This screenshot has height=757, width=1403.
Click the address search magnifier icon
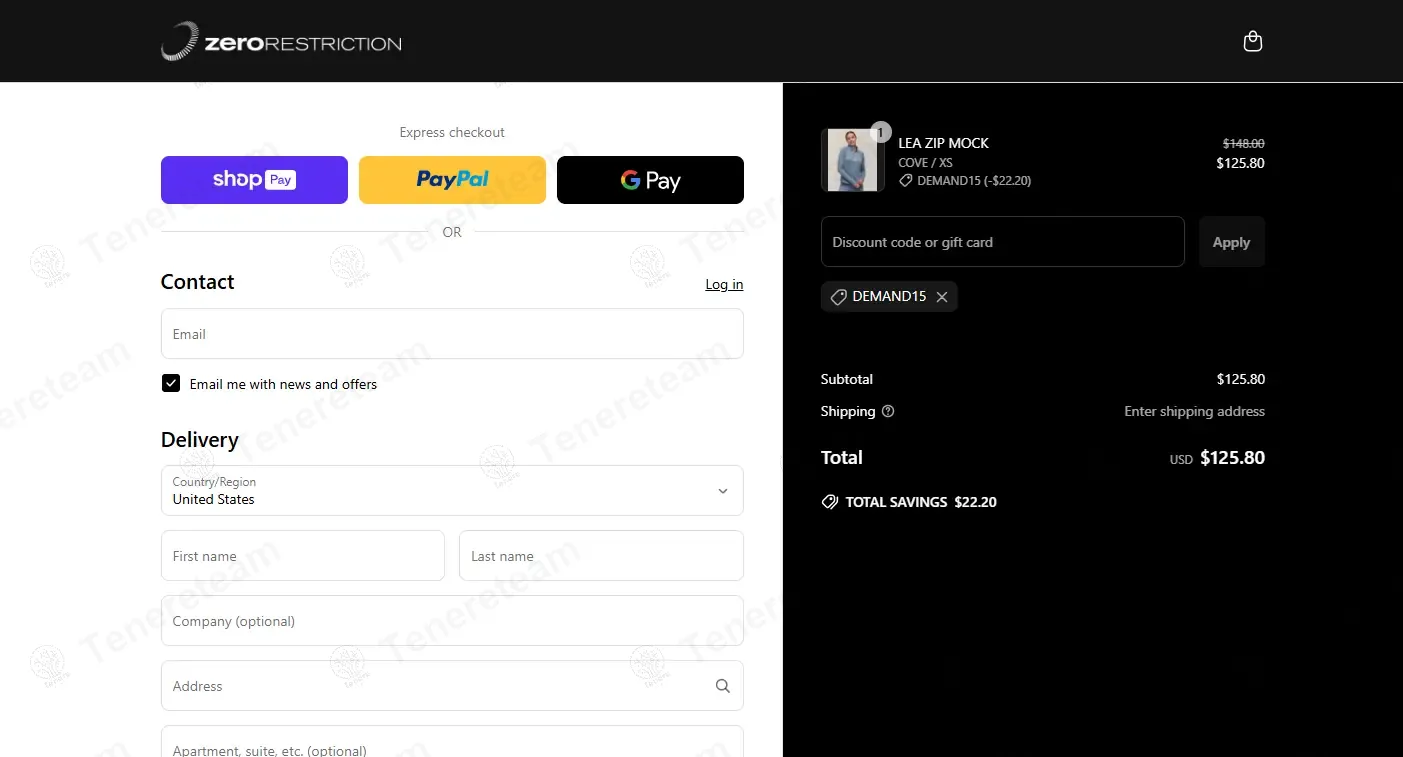click(x=722, y=686)
